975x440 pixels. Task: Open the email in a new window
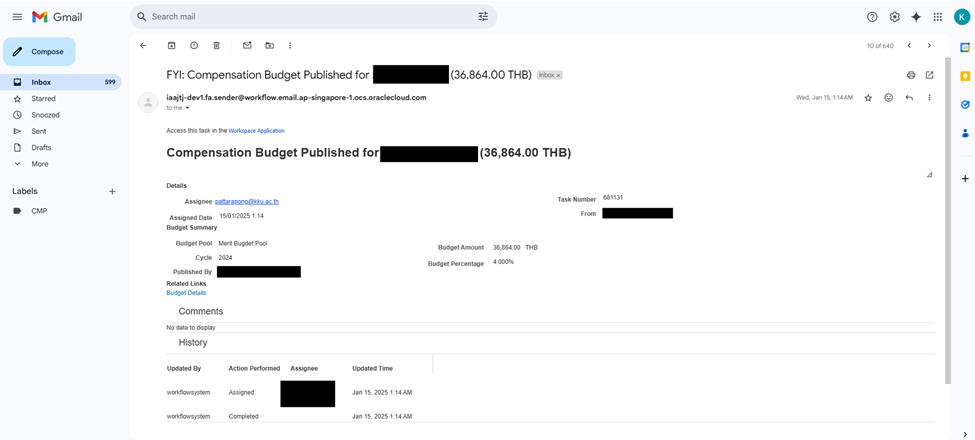[x=929, y=75]
